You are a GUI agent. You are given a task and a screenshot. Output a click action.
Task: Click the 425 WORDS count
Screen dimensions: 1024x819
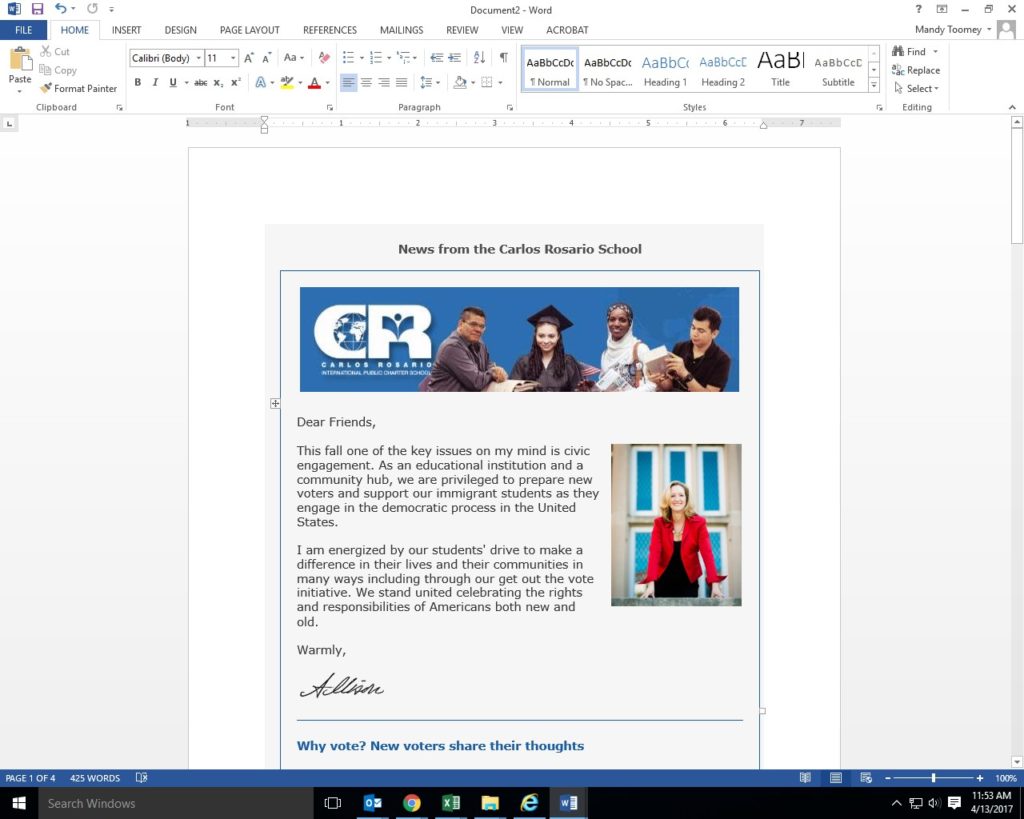point(95,778)
